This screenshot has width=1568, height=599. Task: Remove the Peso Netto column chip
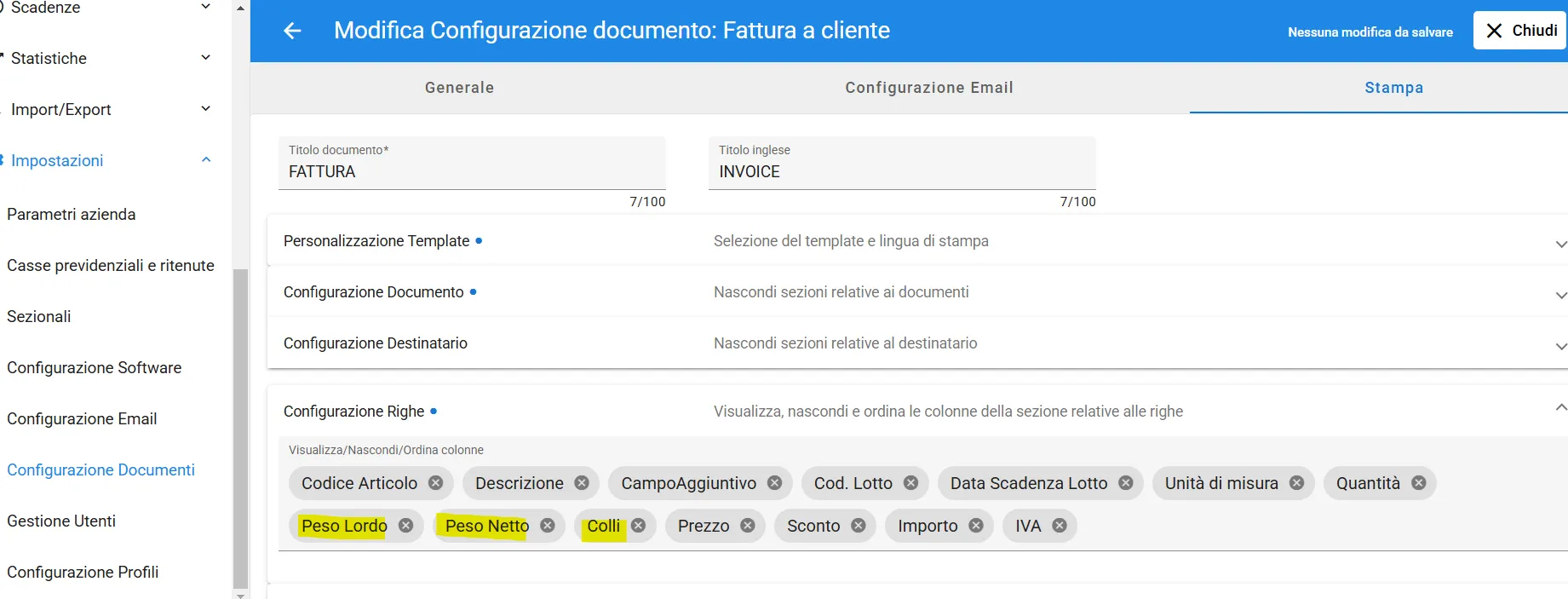tap(548, 526)
